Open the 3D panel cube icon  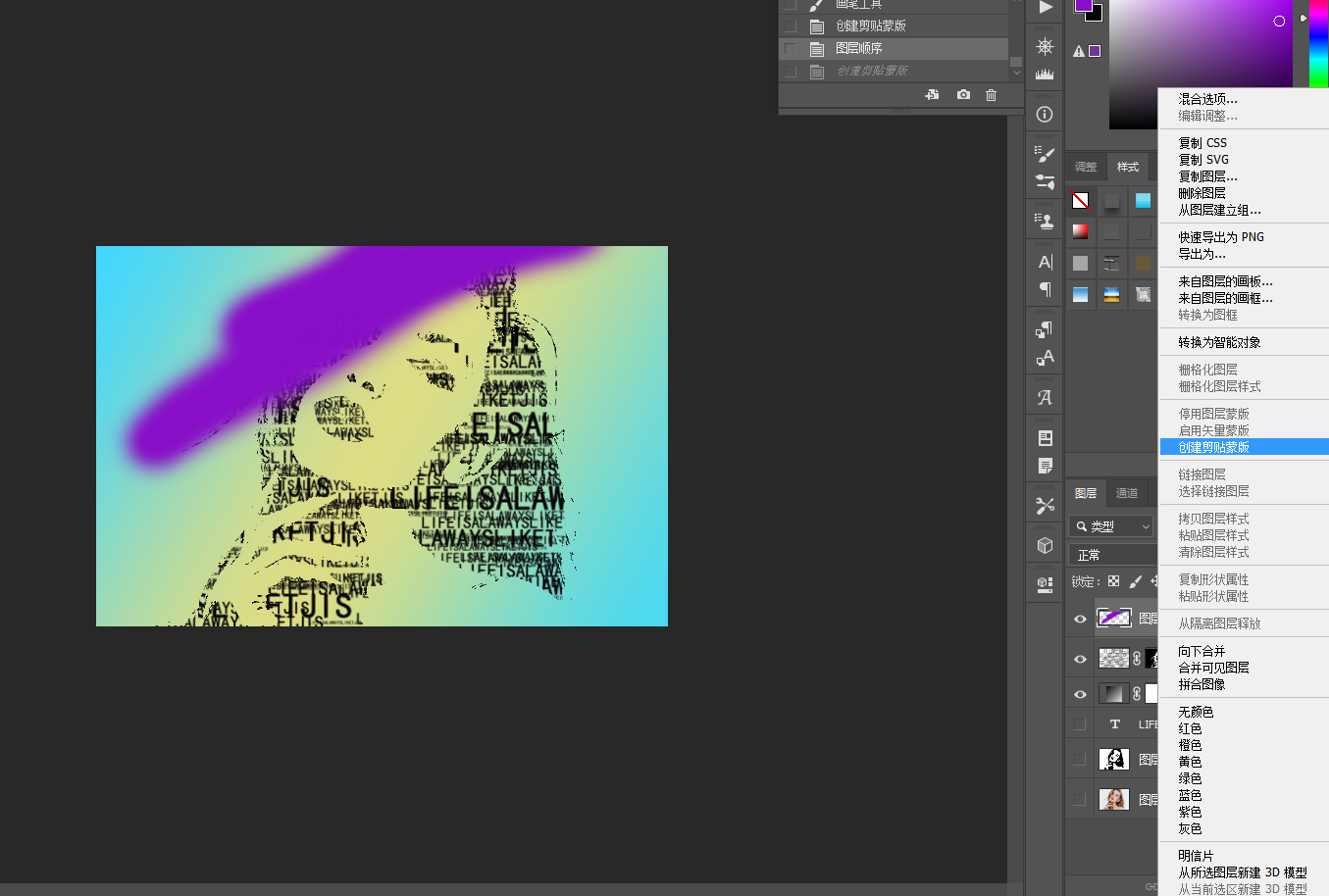[1044, 545]
